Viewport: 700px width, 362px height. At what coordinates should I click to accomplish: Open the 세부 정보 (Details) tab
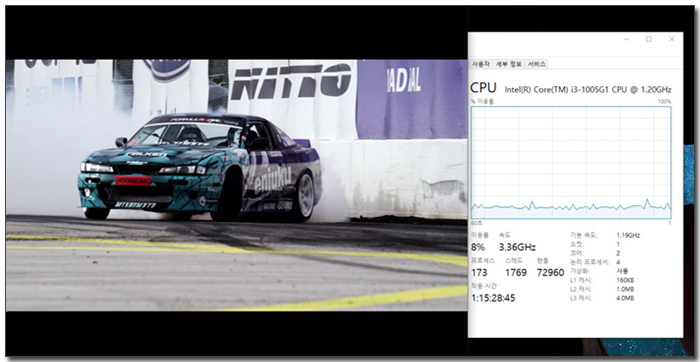509,64
